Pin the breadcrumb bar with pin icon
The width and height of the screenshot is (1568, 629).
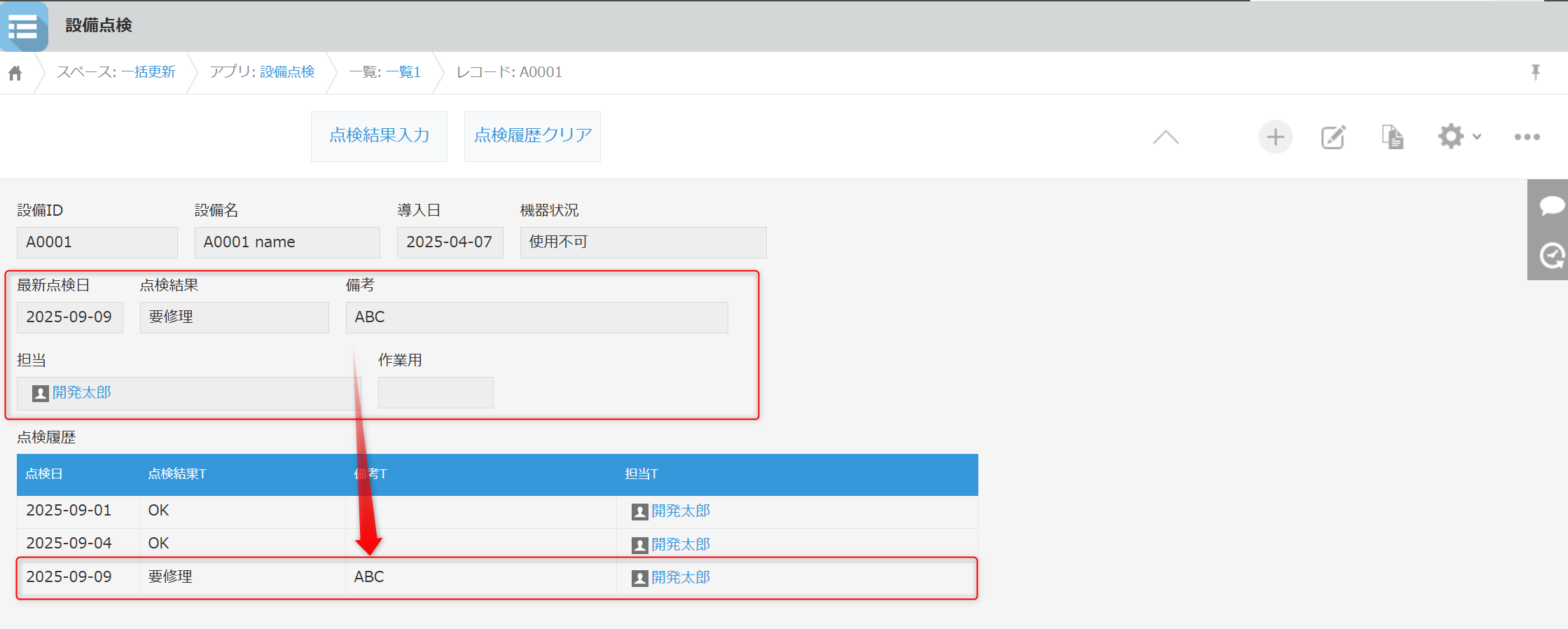coord(1535,72)
